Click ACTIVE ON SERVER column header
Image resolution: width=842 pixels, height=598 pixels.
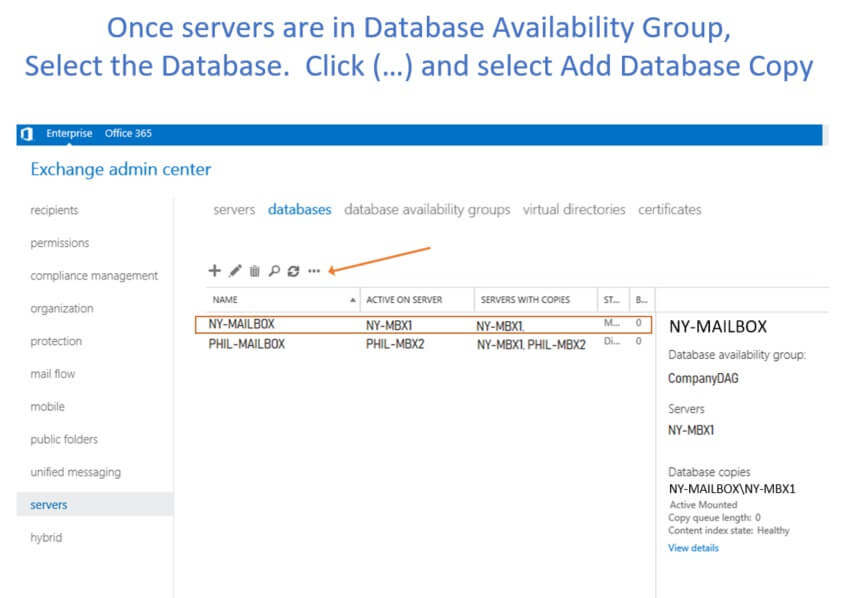coord(417,300)
